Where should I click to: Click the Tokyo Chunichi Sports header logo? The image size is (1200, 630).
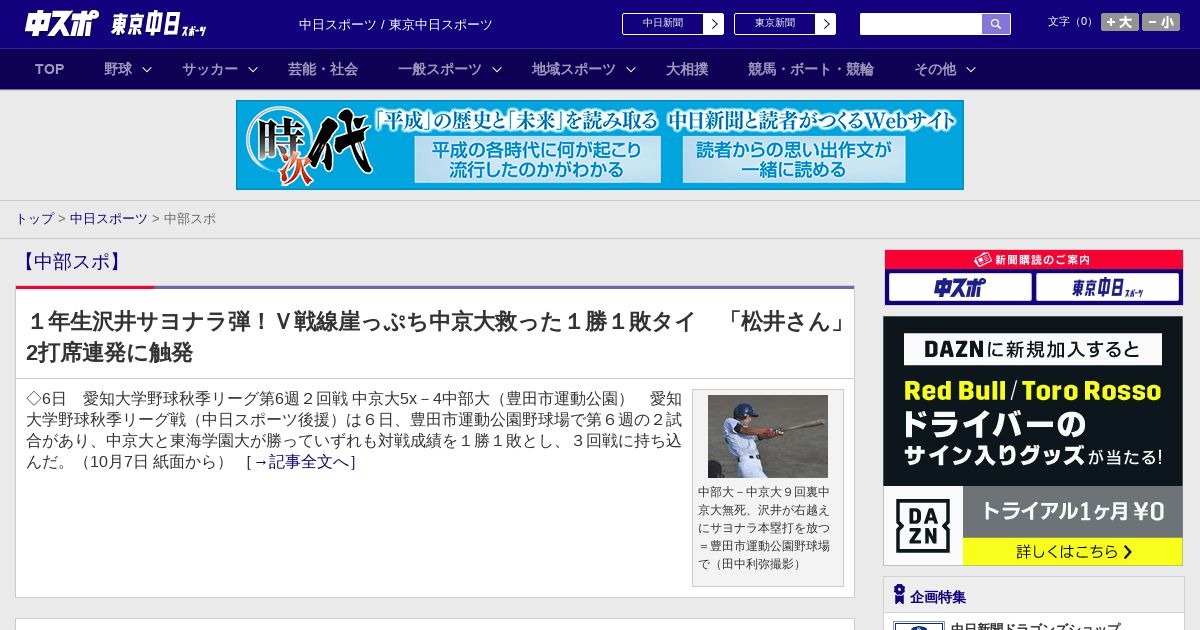tap(159, 24)
